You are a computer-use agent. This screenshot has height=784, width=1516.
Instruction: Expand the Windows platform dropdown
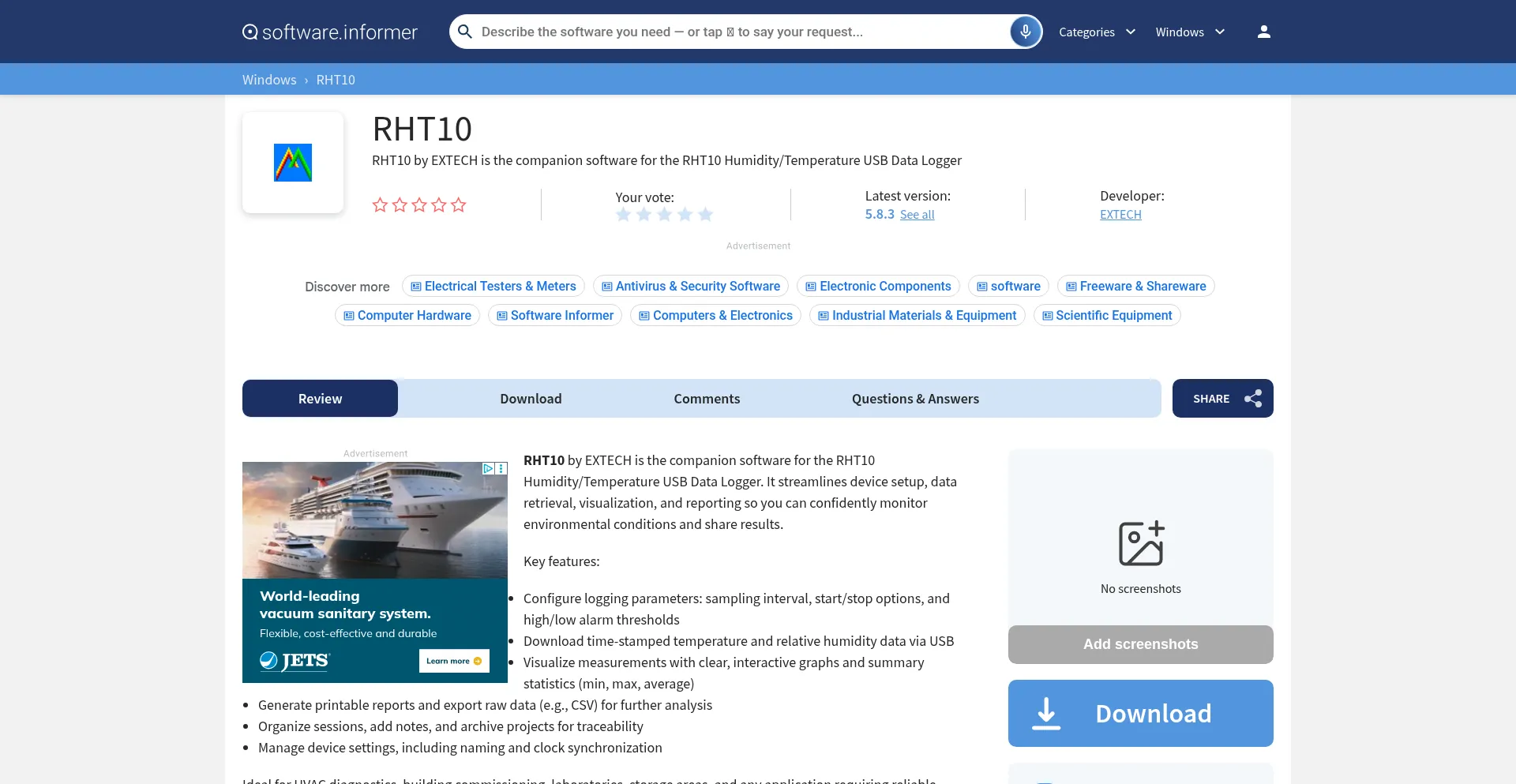(x=1190, y=32)
